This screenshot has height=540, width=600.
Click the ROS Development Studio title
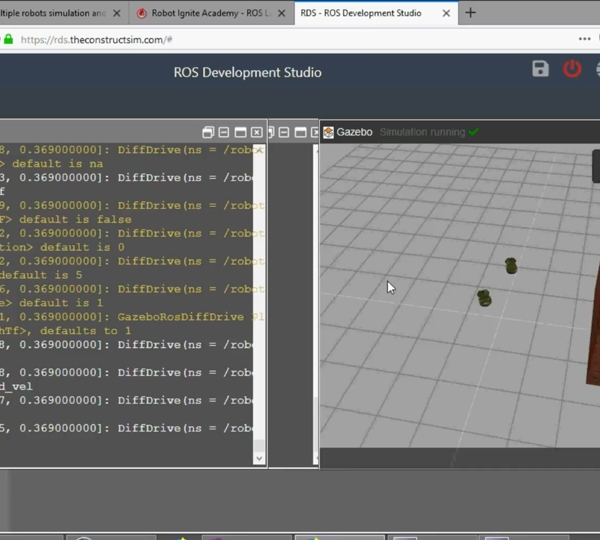[x=248, y=72]
